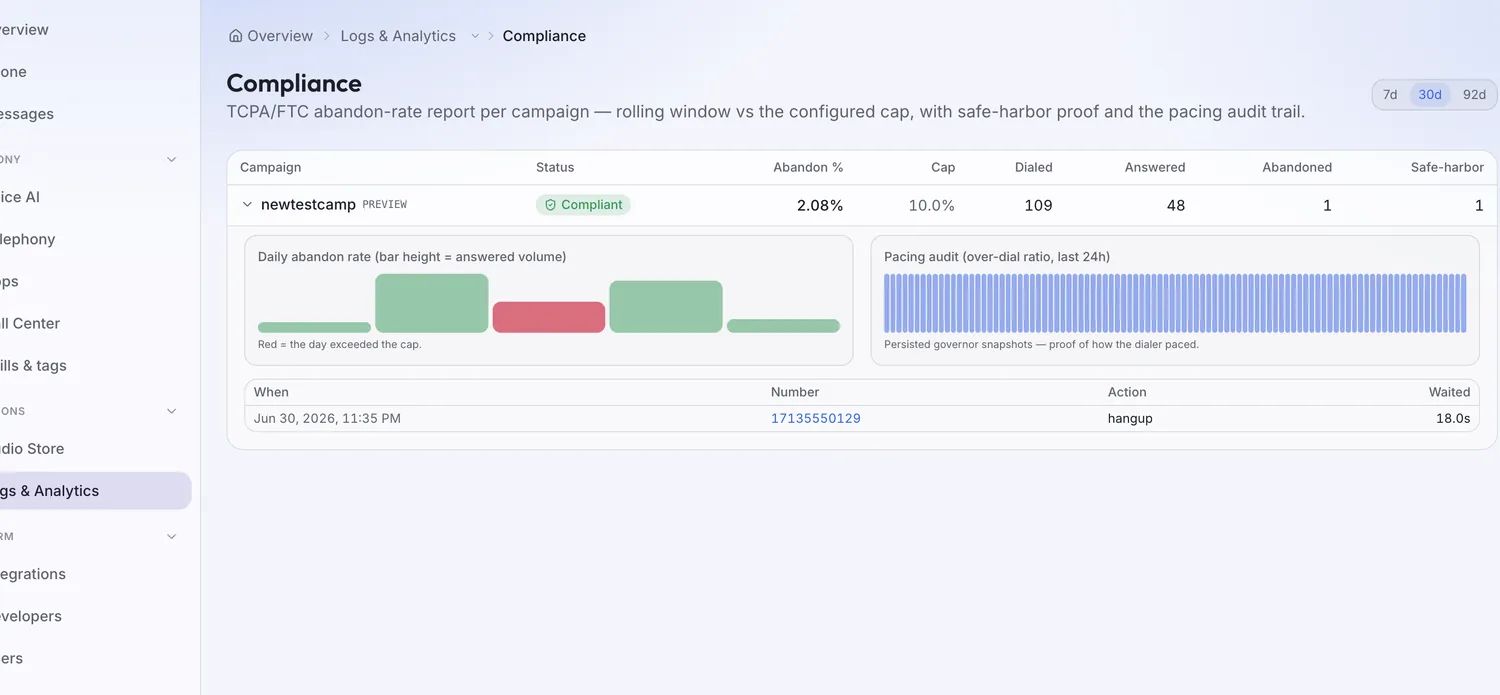This screenshot has height=695, width=1500.
Task: Click the red bar in daily abandon chart
Action: coord(549,317)
